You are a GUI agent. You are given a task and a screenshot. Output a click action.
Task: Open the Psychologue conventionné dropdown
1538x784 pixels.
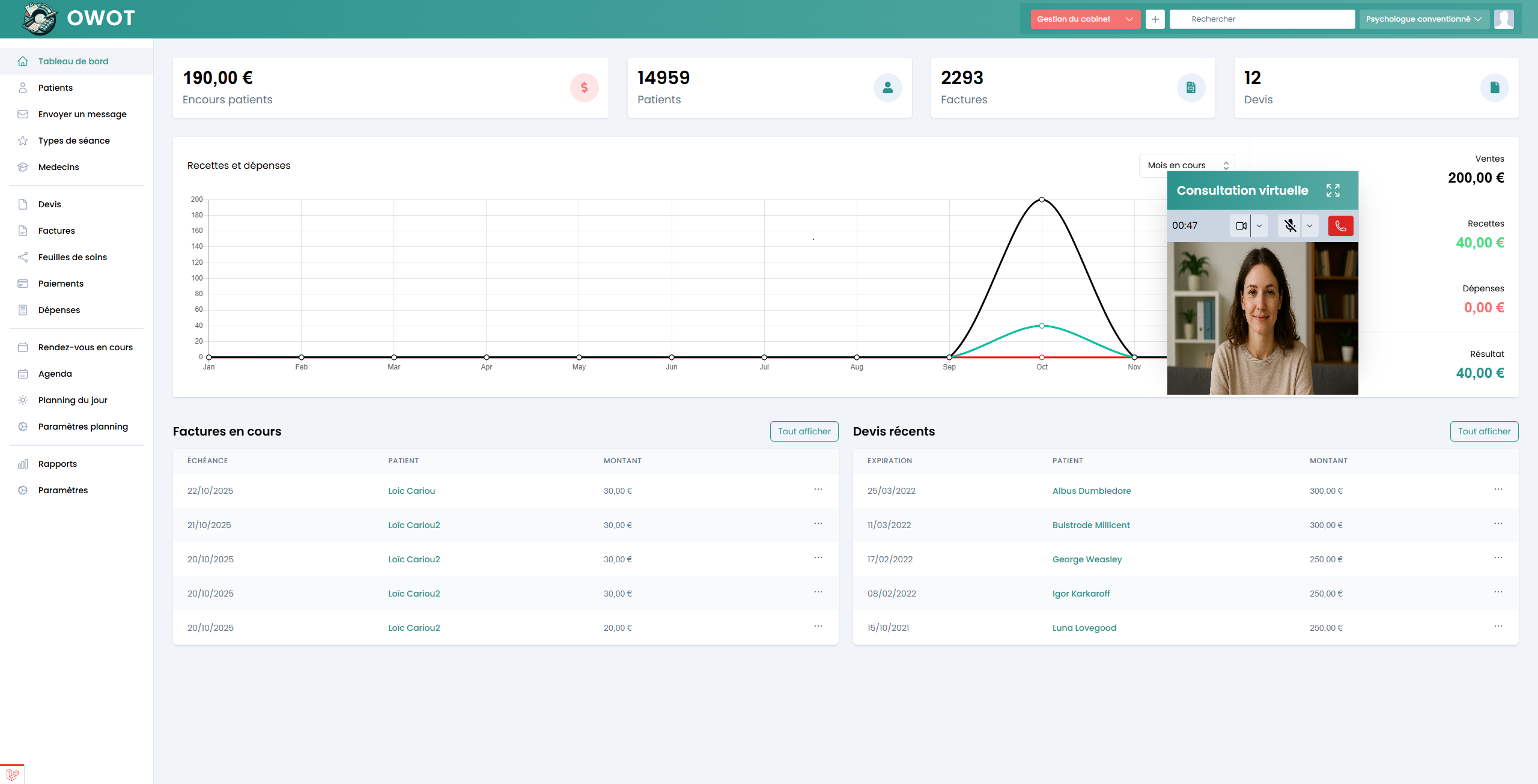(x=1423, y=19)
